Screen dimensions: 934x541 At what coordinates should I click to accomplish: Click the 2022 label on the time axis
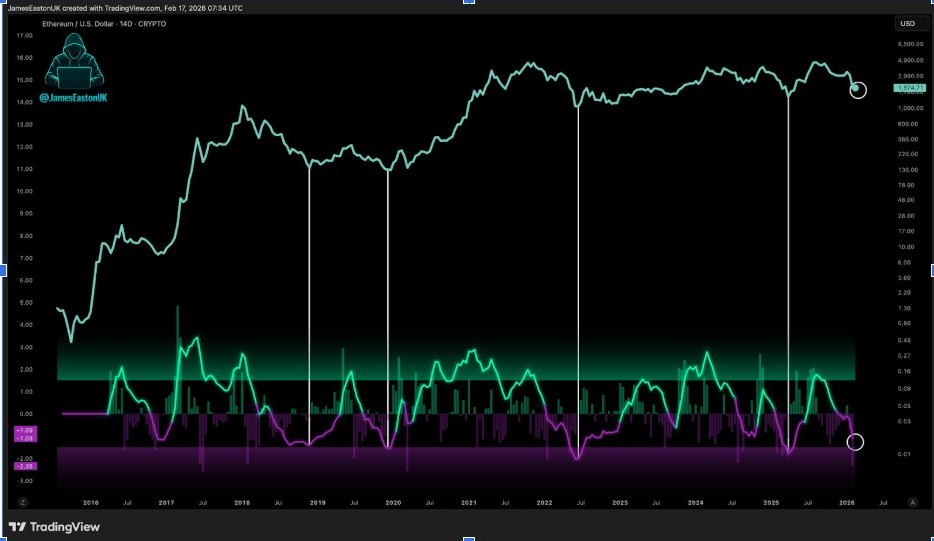click(x=544, y=502)
